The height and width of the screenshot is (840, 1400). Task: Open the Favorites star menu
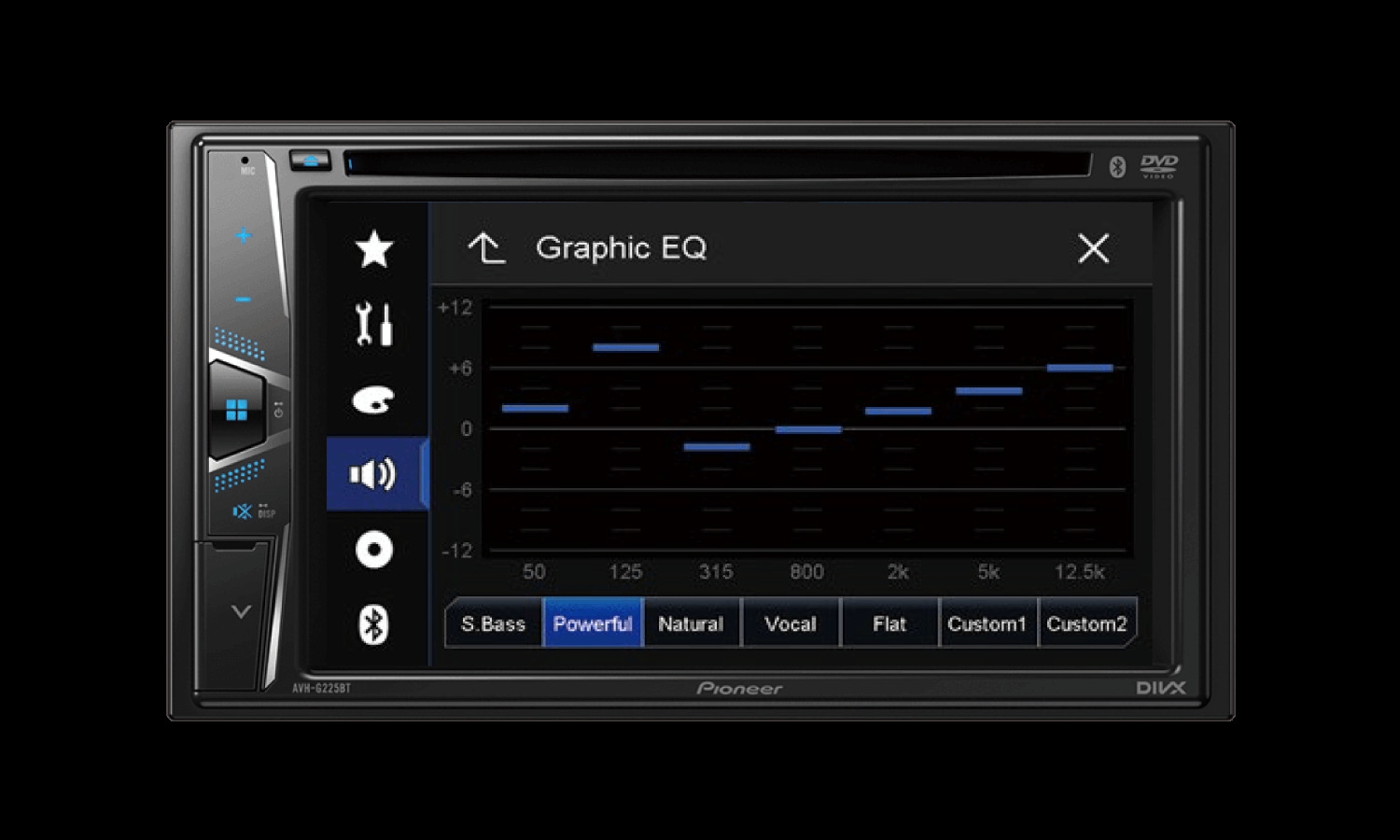coord(374,249)
